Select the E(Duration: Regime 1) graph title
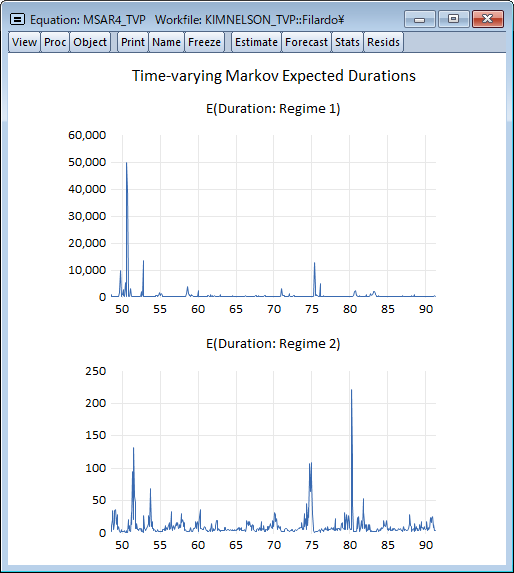 273,109
